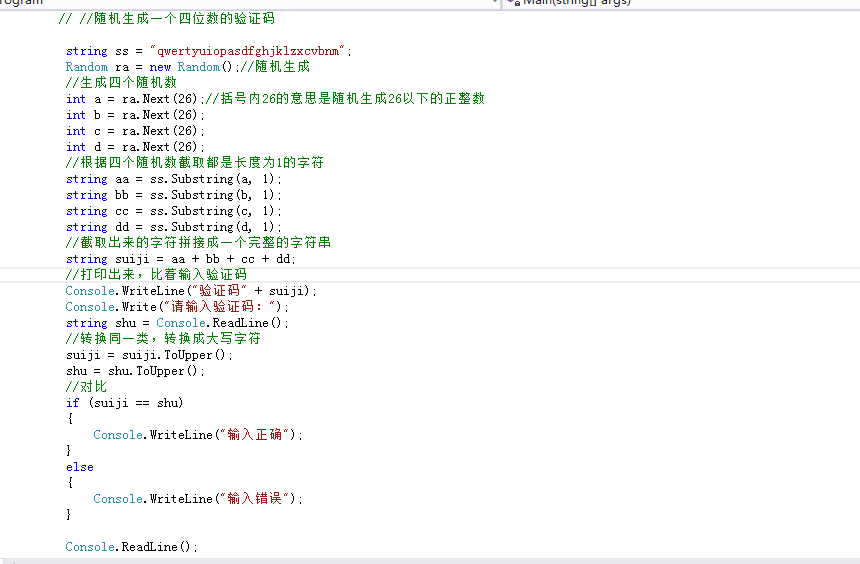Screen dimensions: 860x564
Task: Click the line 'string shu = Console.ReadLine();'
Action: (x=177, y=323)
